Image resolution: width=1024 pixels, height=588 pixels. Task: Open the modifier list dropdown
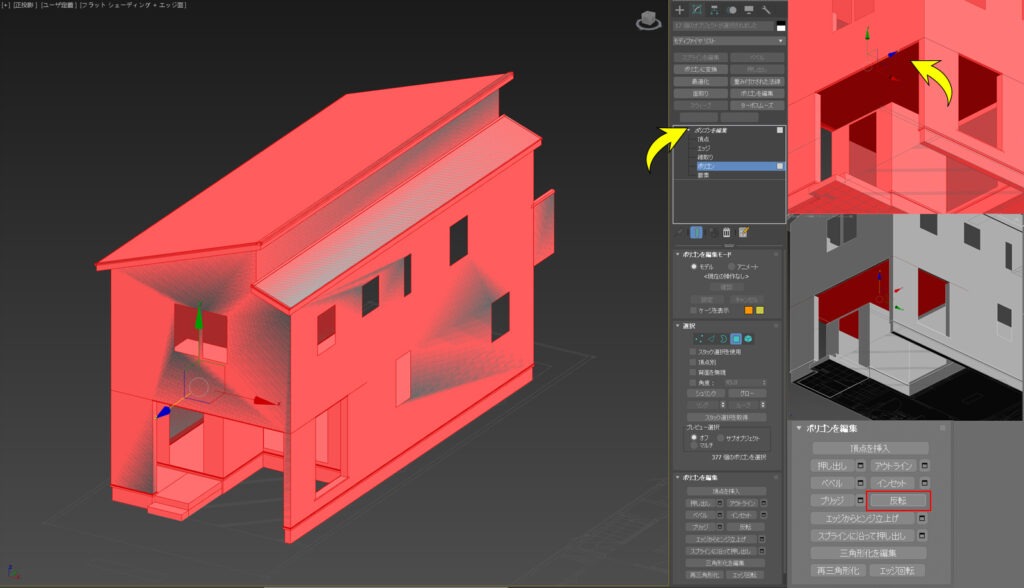[x=729, y=41]
